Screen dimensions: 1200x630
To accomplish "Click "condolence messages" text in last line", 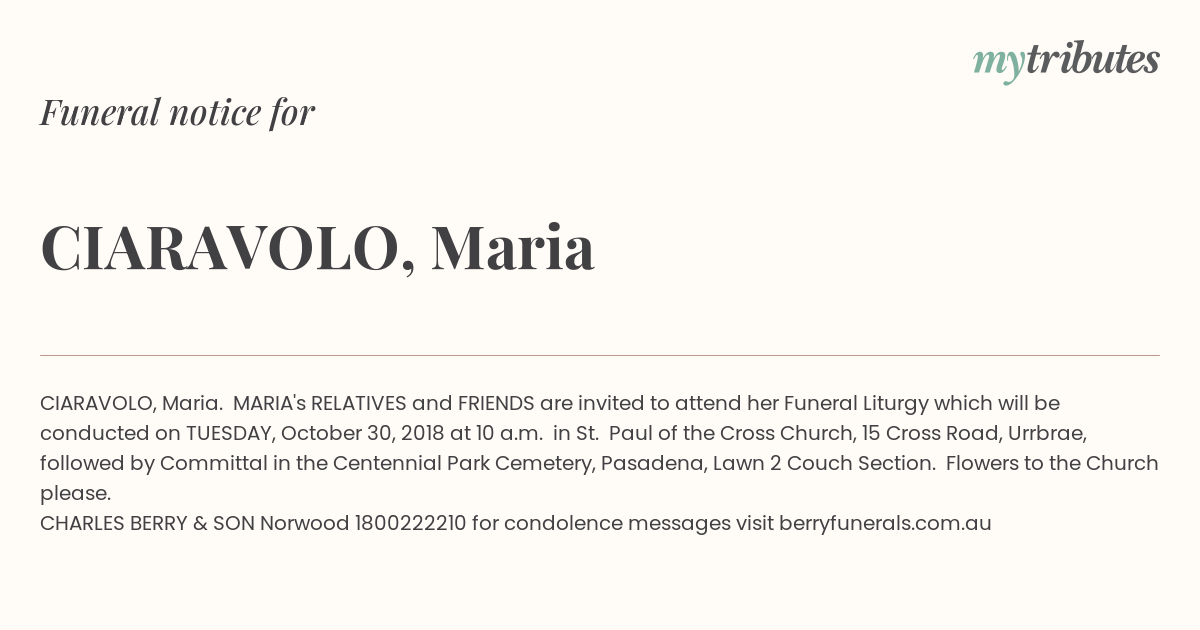I will pos(617,523).
